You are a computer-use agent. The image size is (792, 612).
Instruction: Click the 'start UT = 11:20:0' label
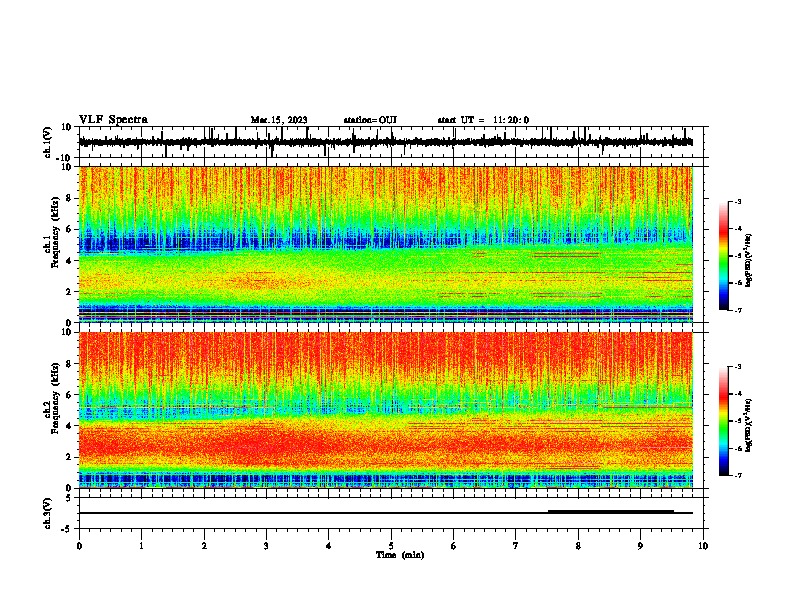tap(483, 120)
